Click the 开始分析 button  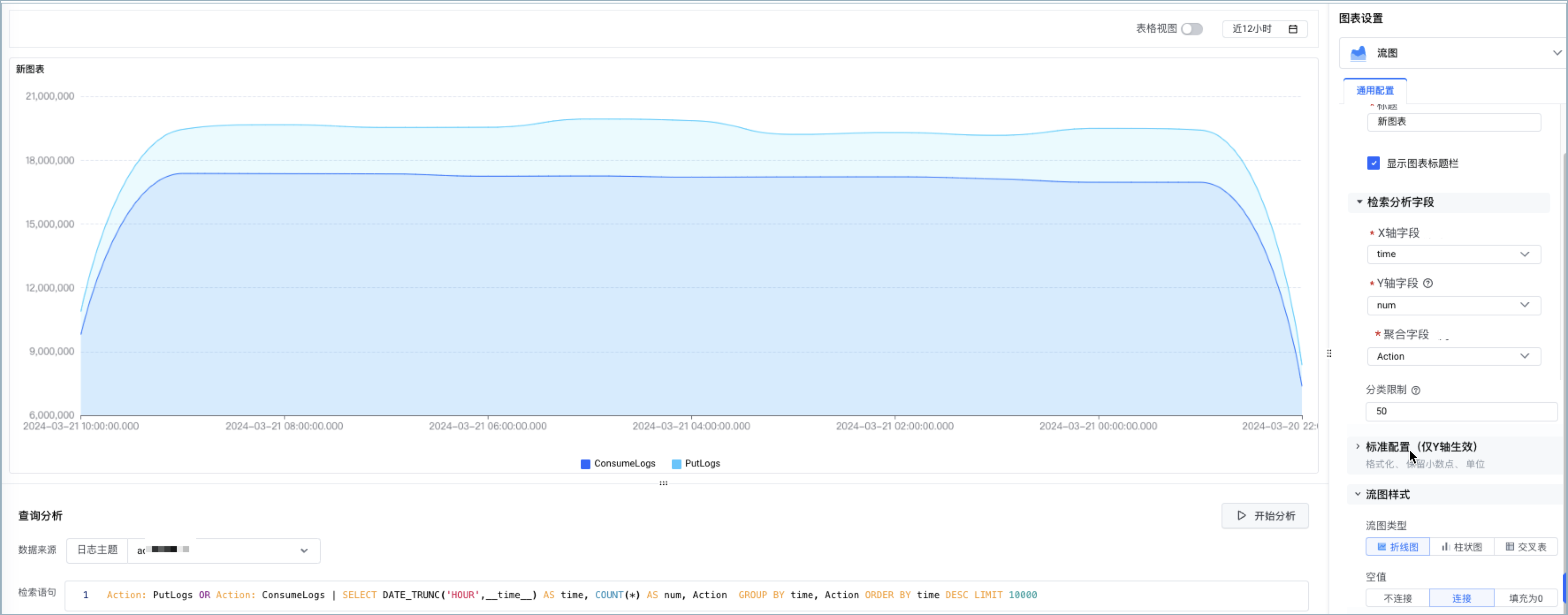tap(1265, 516)
